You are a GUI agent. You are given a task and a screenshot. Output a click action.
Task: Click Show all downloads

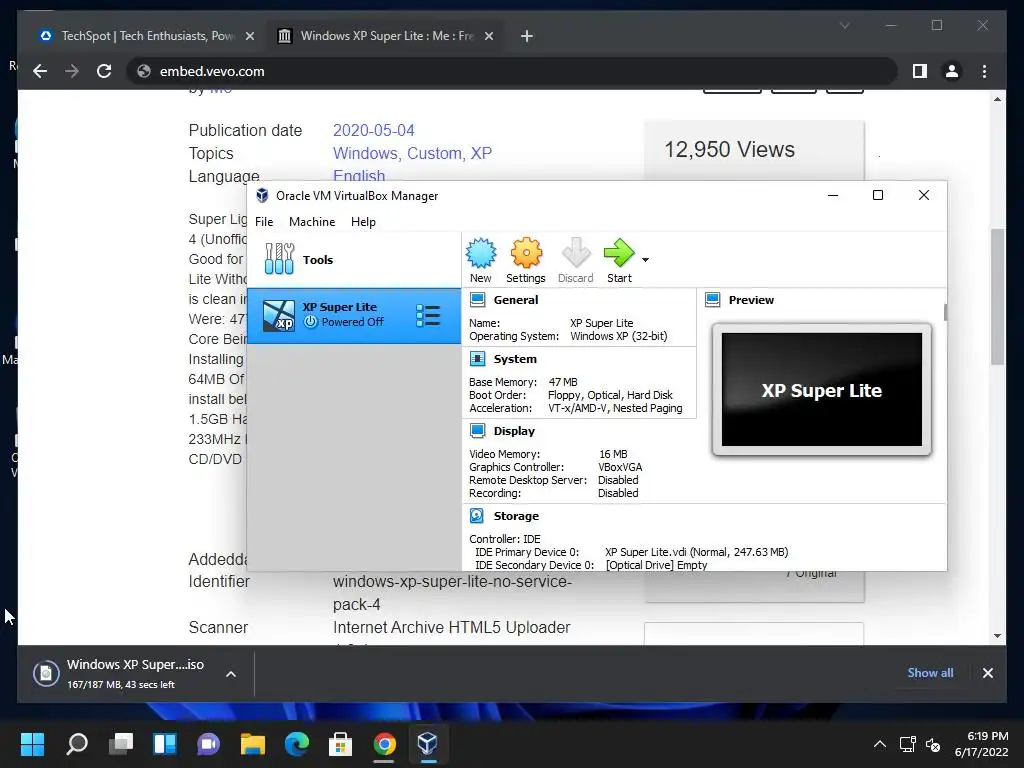pos(930,673)
